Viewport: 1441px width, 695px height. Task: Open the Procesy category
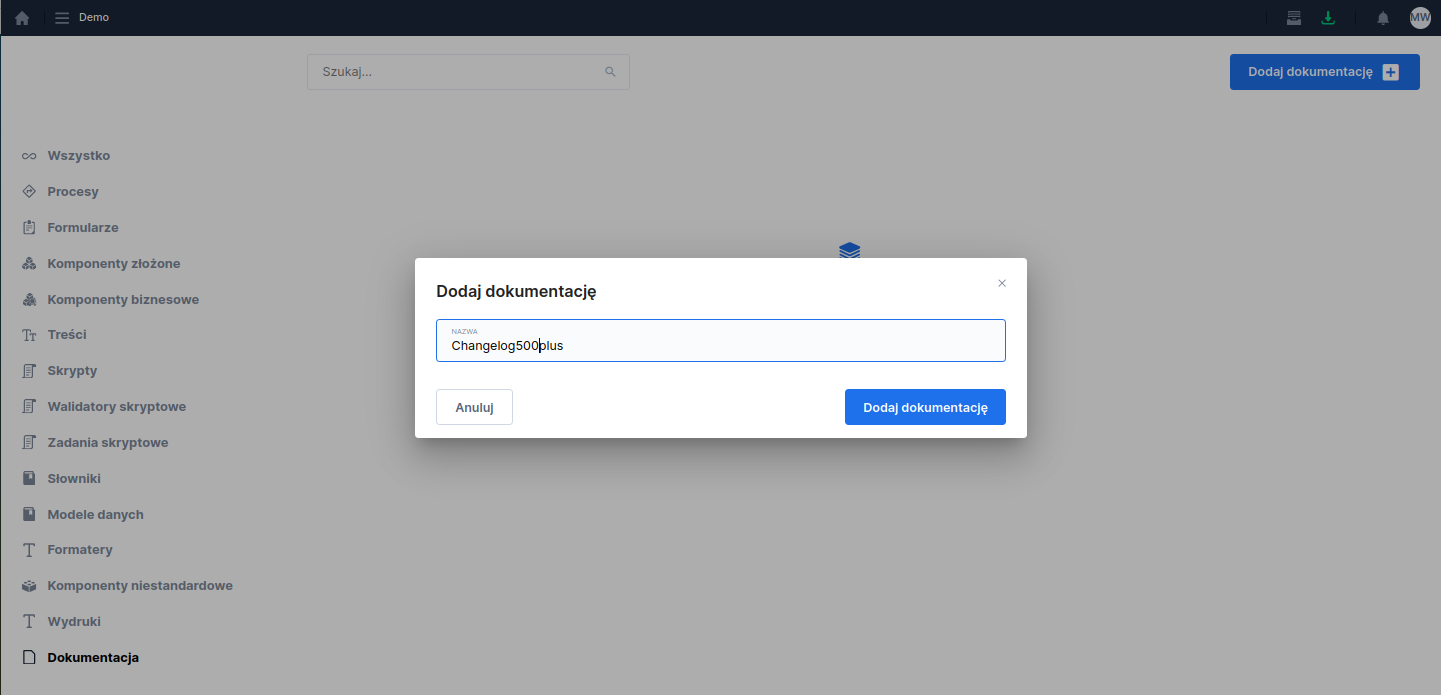click(x=73, y=192)
